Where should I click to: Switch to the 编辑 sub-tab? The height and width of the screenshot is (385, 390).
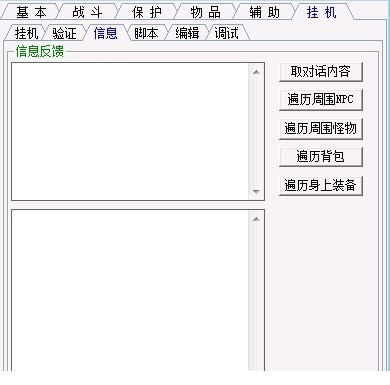pos(187,33)
